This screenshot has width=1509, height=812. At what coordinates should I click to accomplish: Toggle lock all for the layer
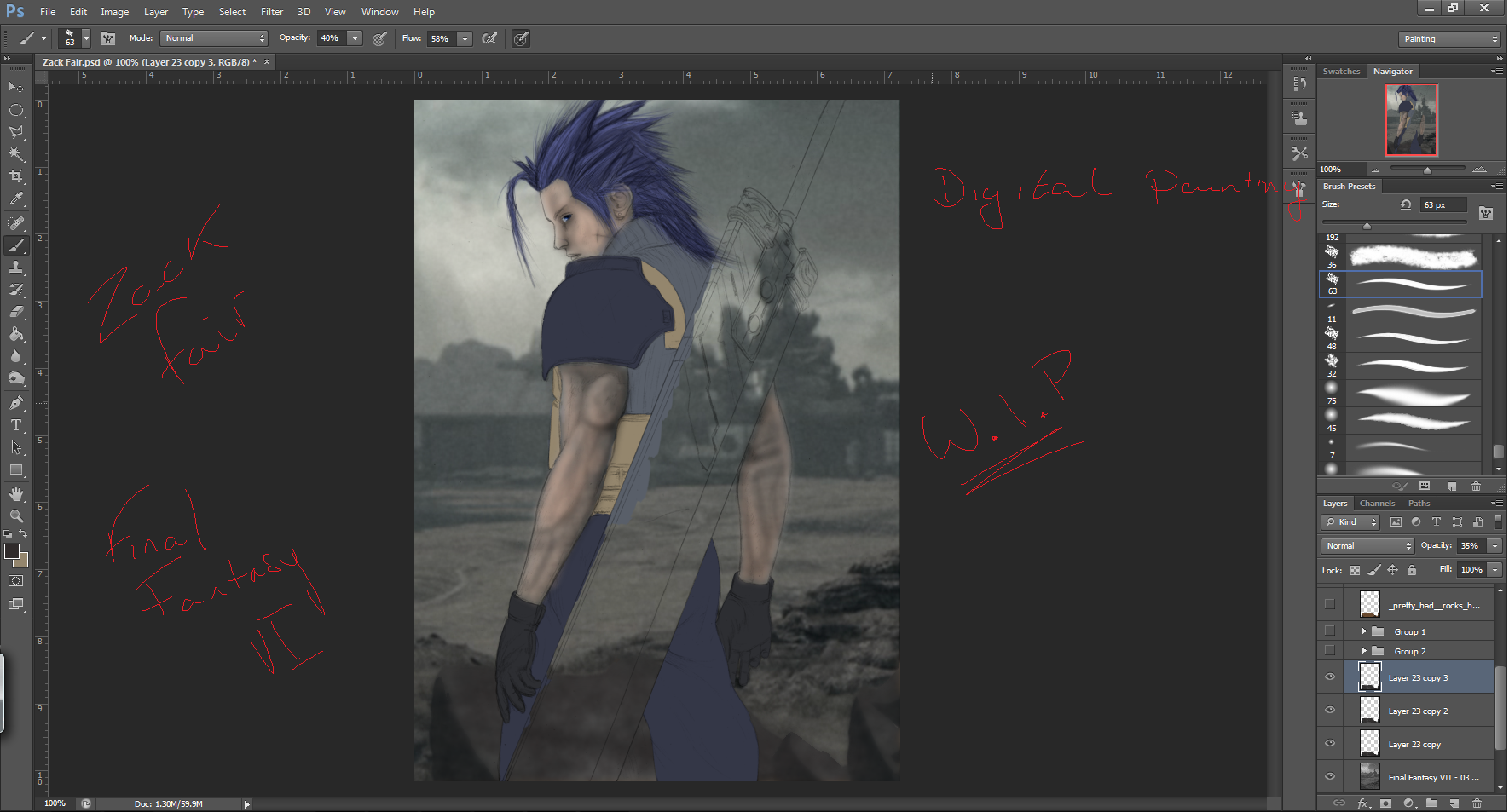click(x=1411, y=570)
